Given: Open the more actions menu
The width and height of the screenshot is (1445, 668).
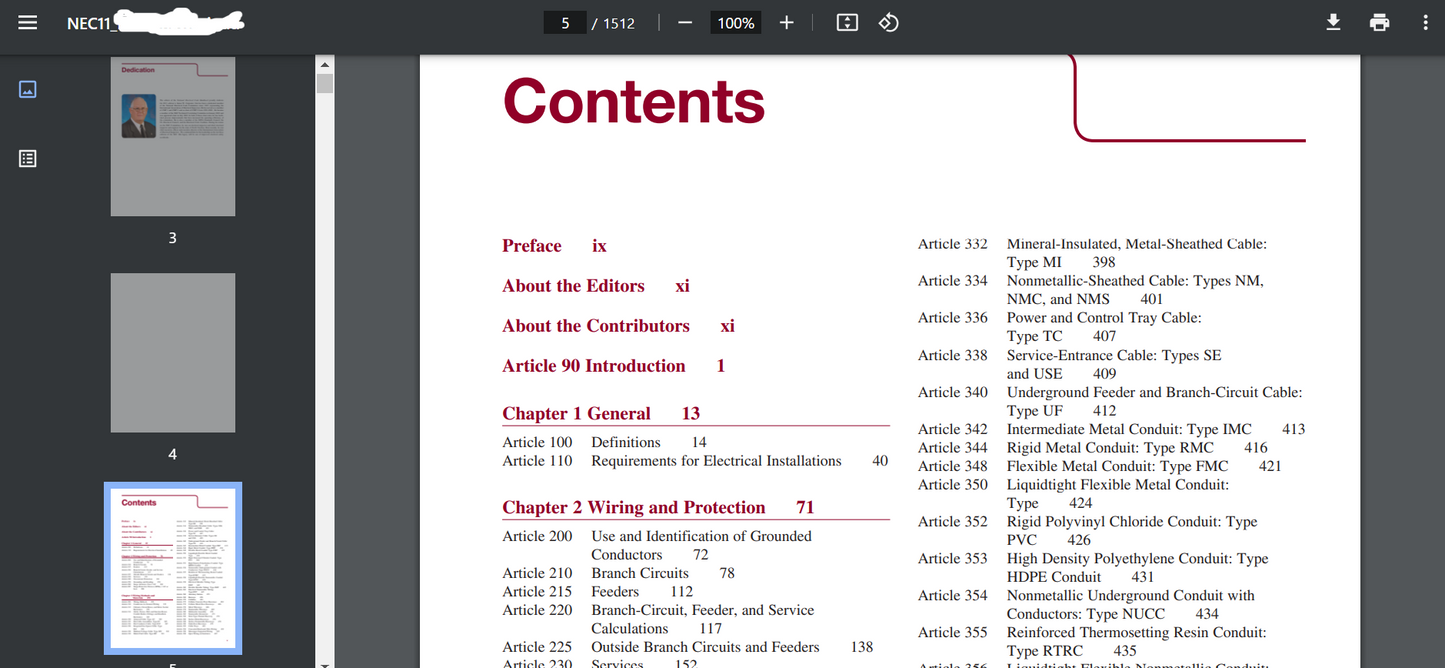Looking at the screenshot, I should [1424, 22].
